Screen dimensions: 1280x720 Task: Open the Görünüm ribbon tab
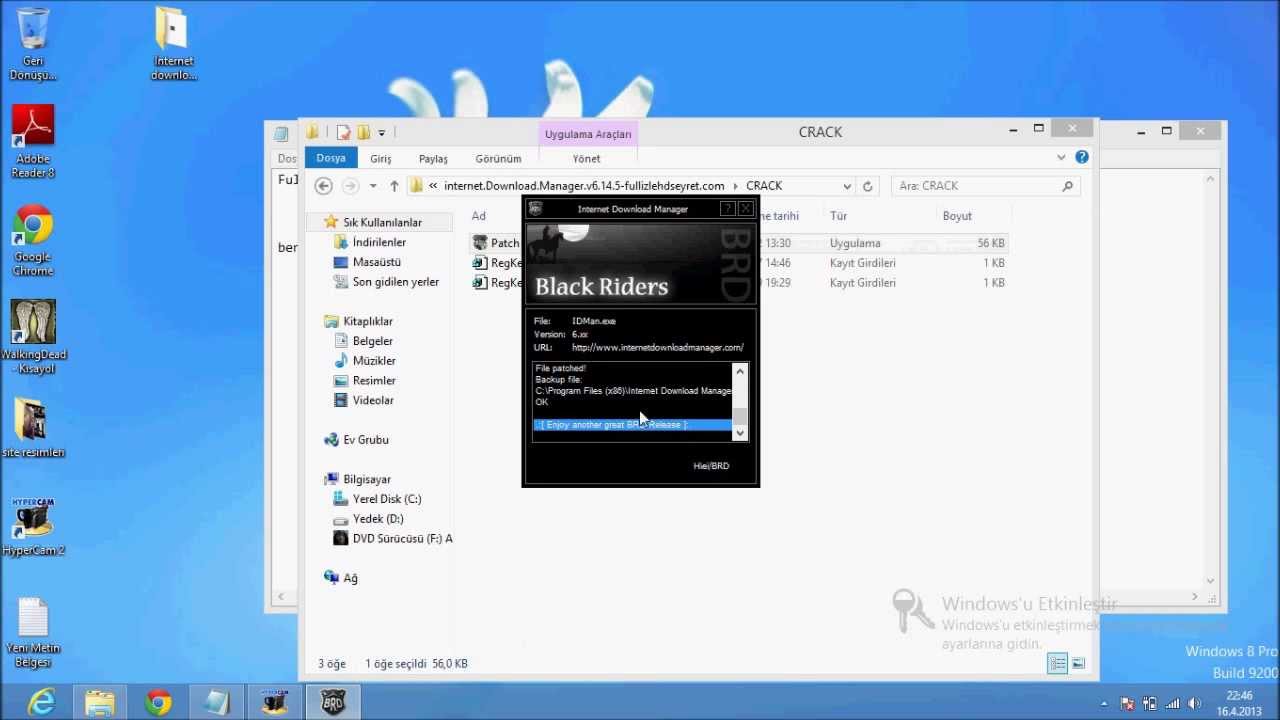pos(498,158)
